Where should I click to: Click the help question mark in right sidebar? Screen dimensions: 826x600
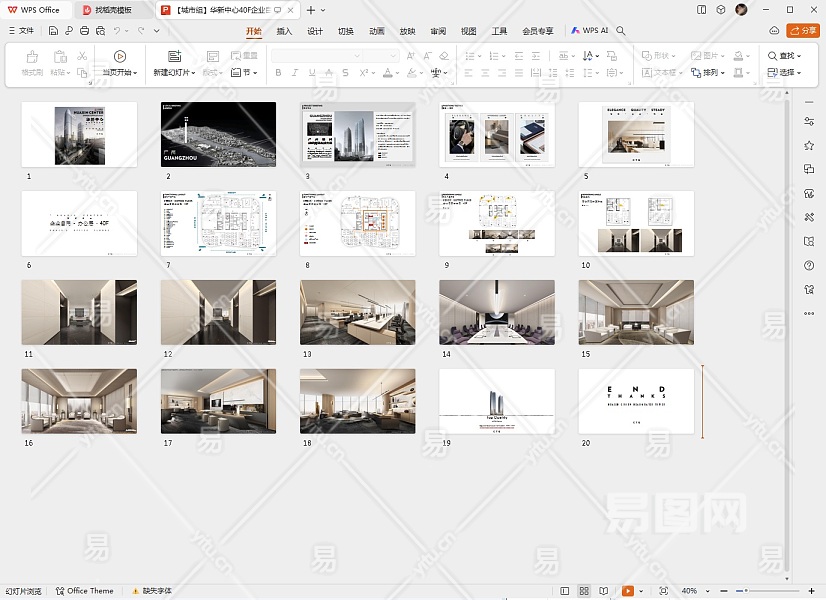point(809,265)
